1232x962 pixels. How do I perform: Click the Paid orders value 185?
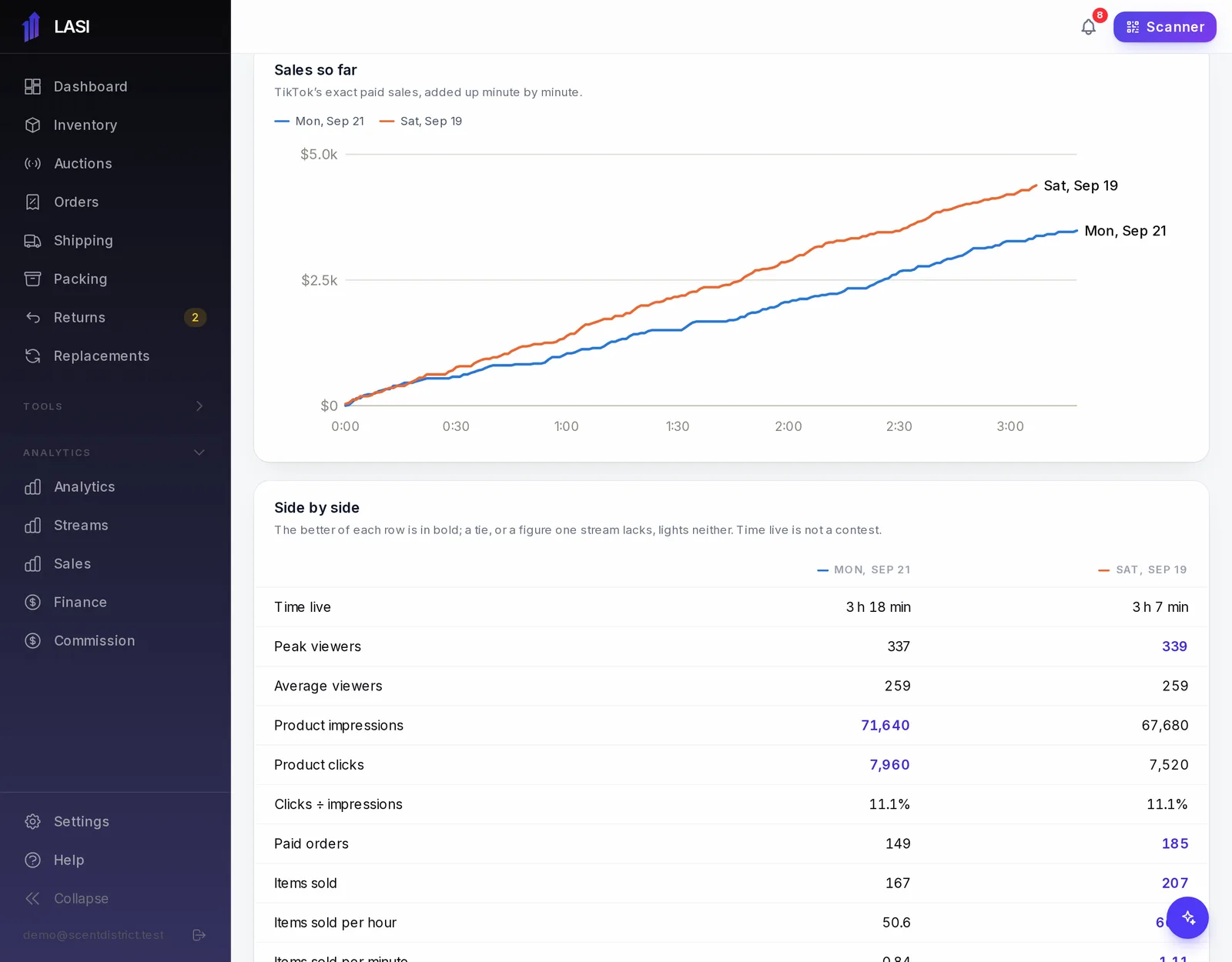[x=1174, y=844]
